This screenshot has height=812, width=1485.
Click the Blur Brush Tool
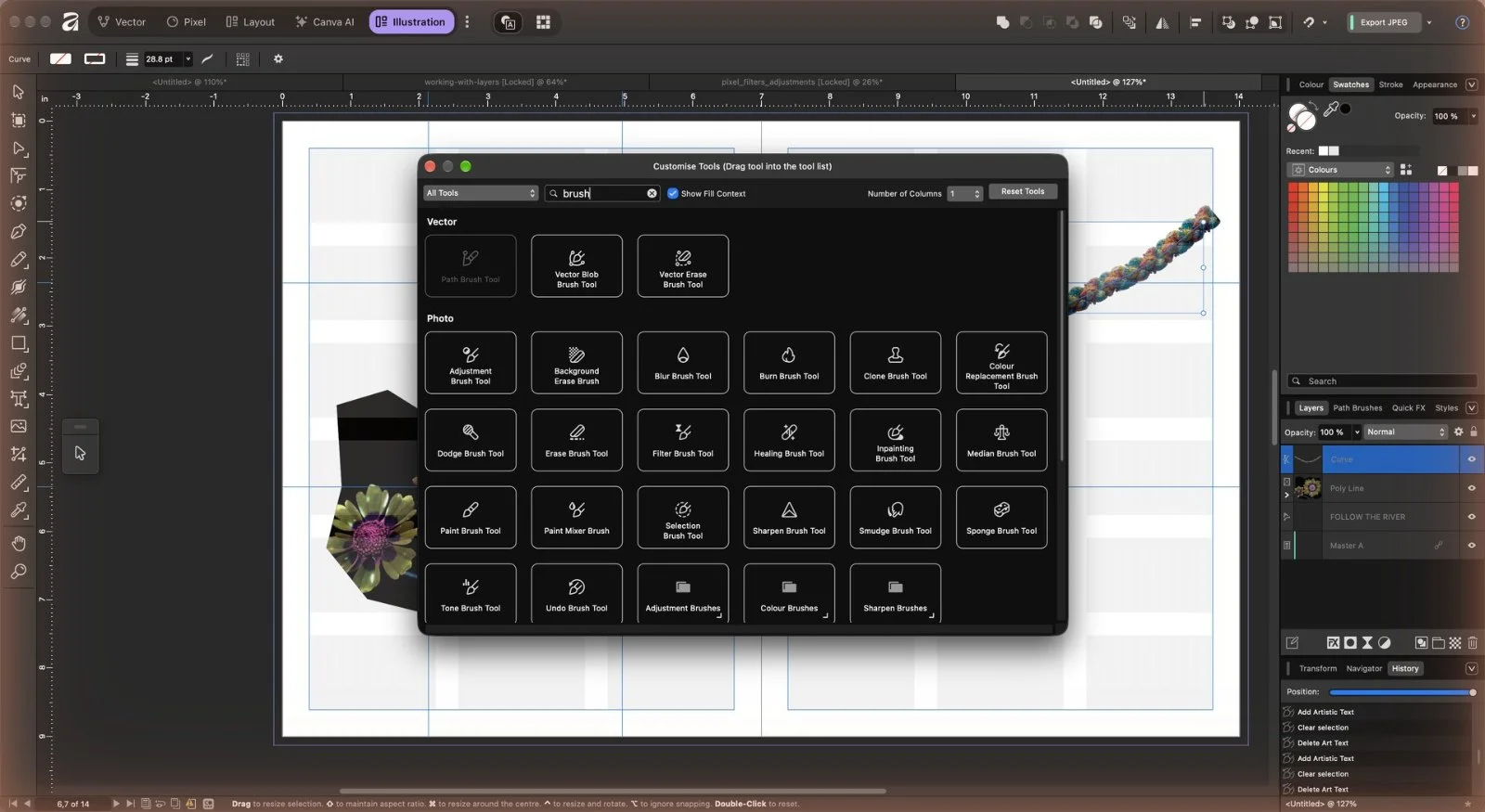pos(683,363)
